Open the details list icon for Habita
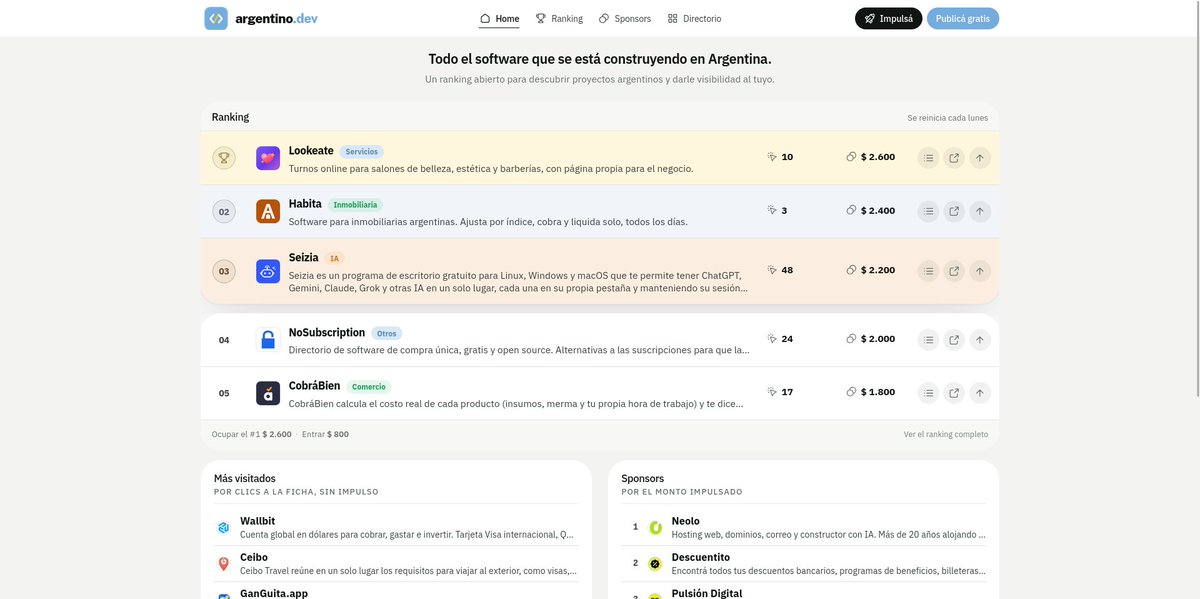The width and height of the screenshot is (1200, 599). point(928,211)
